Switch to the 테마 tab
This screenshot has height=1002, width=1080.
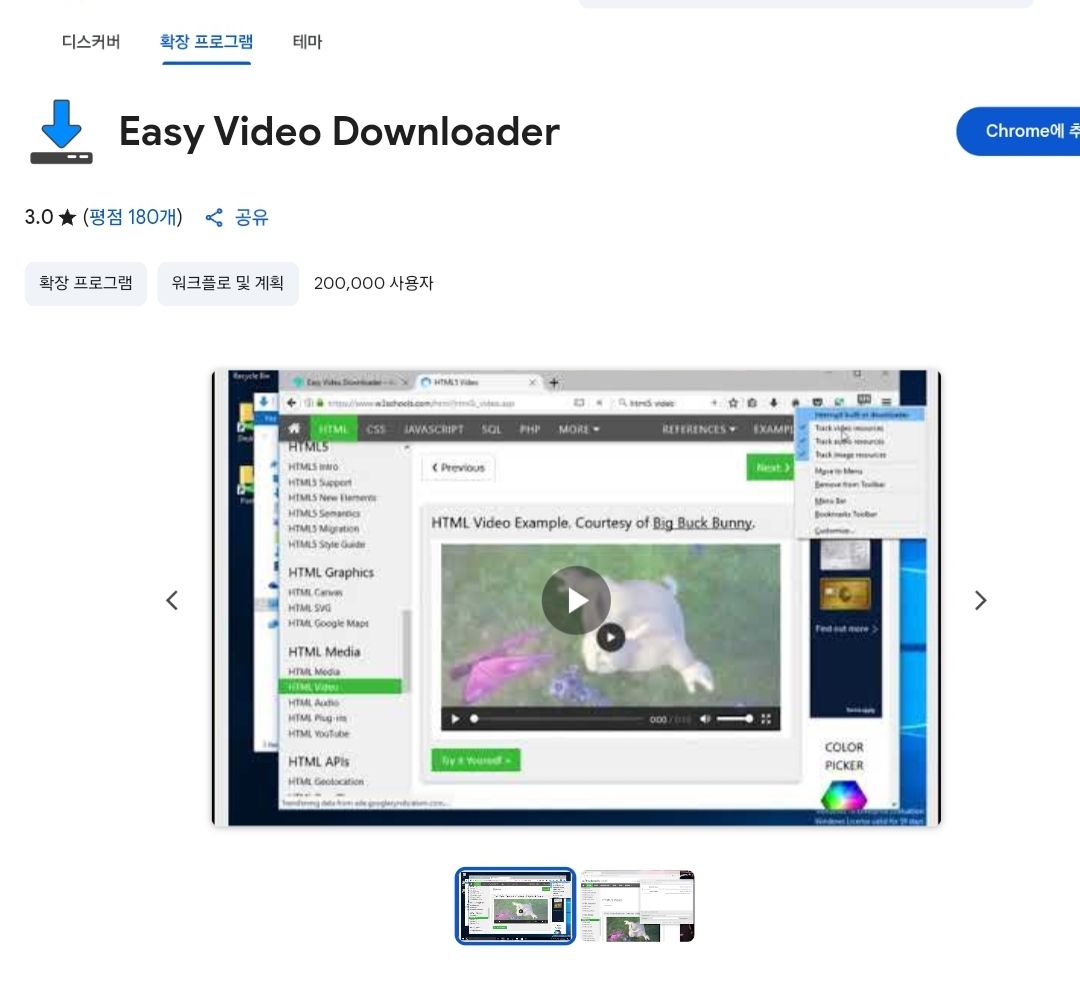click(x=307, y=42)
